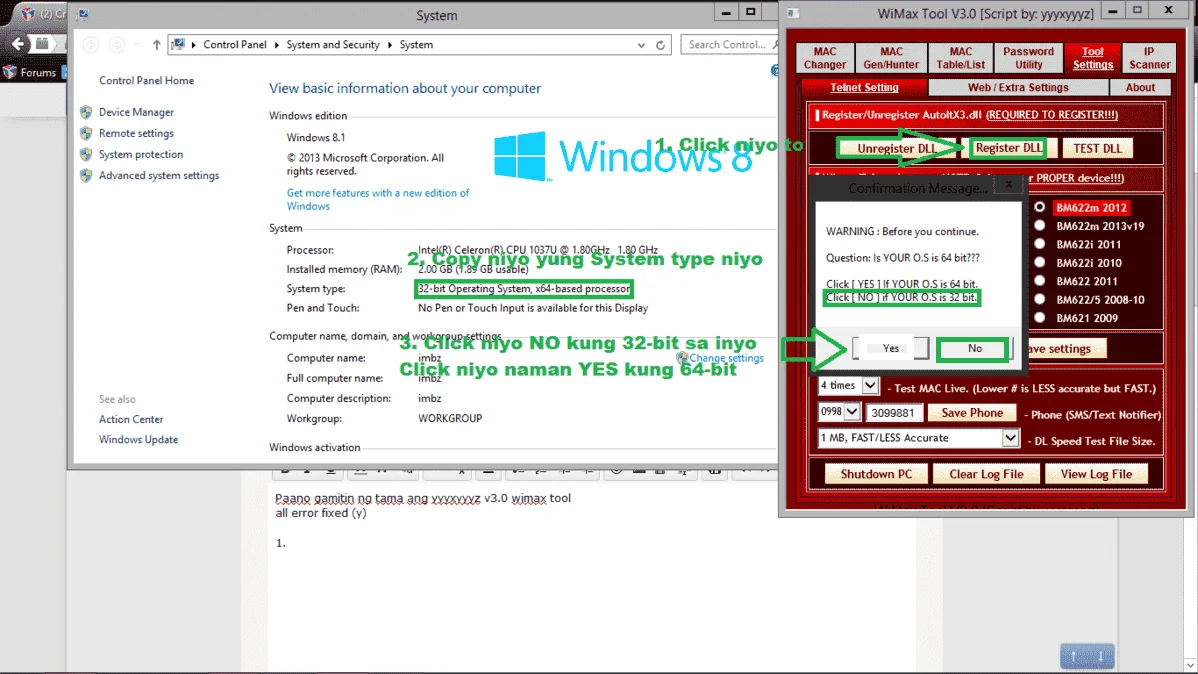Click the Forums bookmark icon

tap(10, 72)
